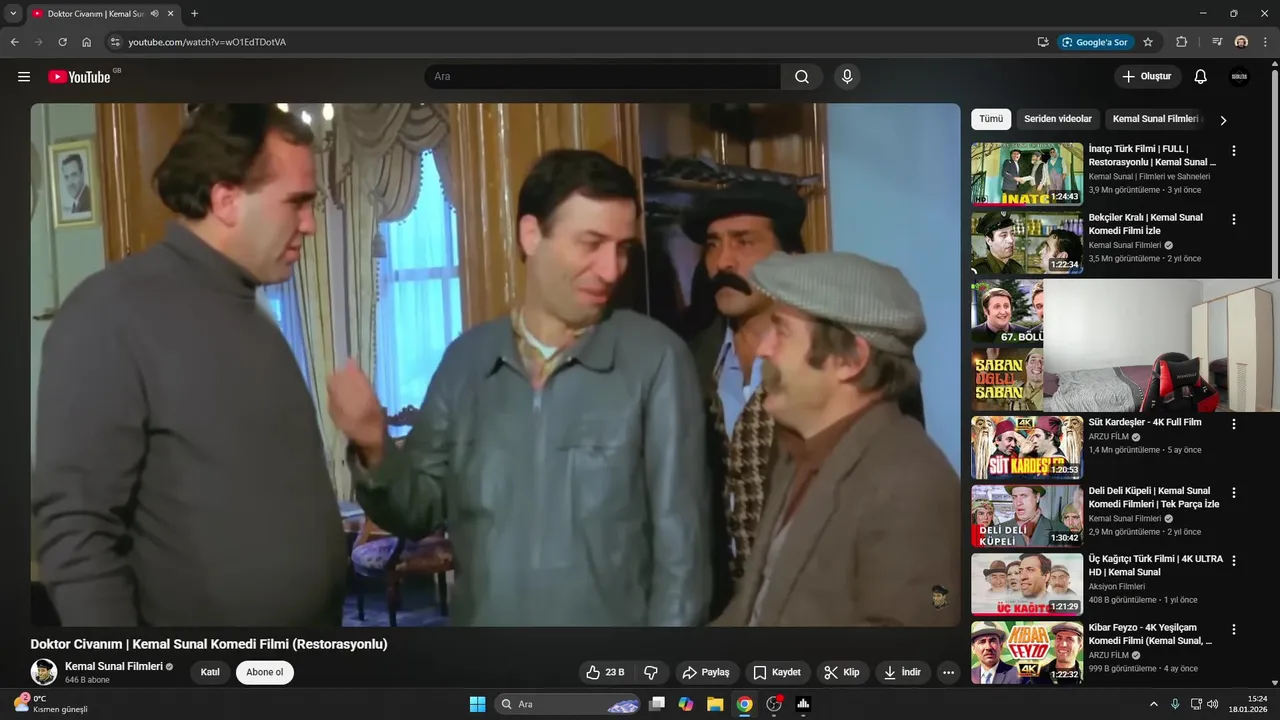Open Task View on taskbar
The width and height of the screenshot is (1280, 720).
pos(657,704)
